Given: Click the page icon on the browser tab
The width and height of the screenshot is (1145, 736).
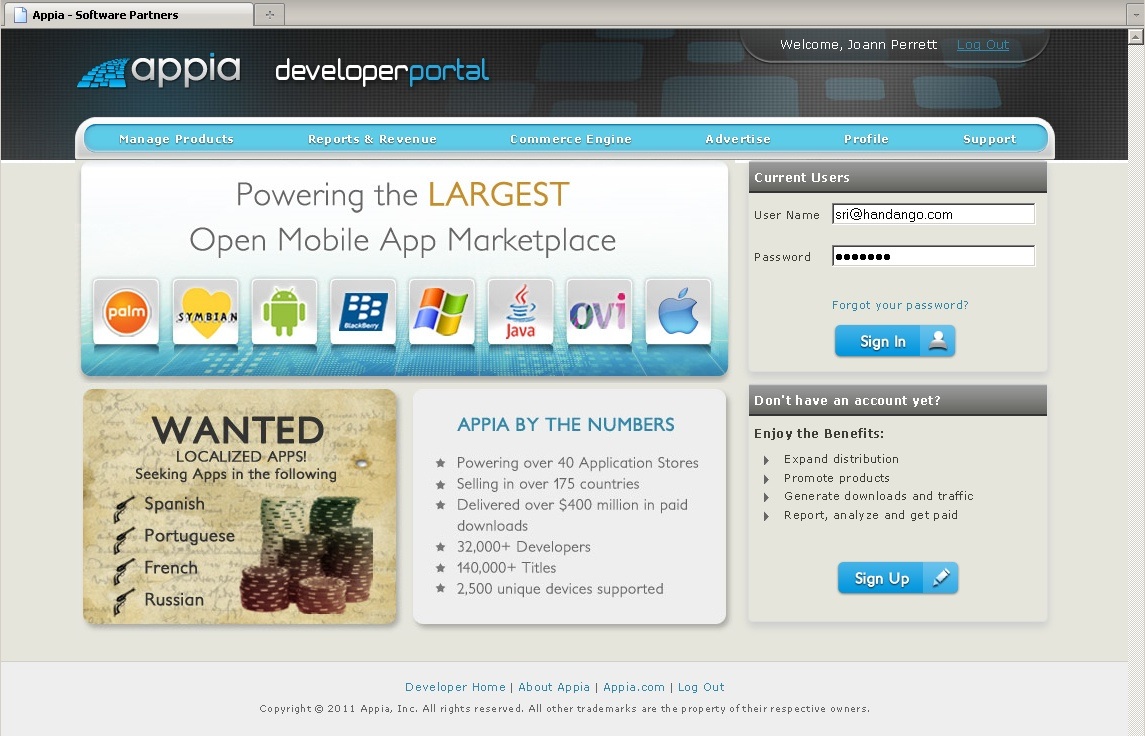Looking at the screenshot, I should coord(20,15).
